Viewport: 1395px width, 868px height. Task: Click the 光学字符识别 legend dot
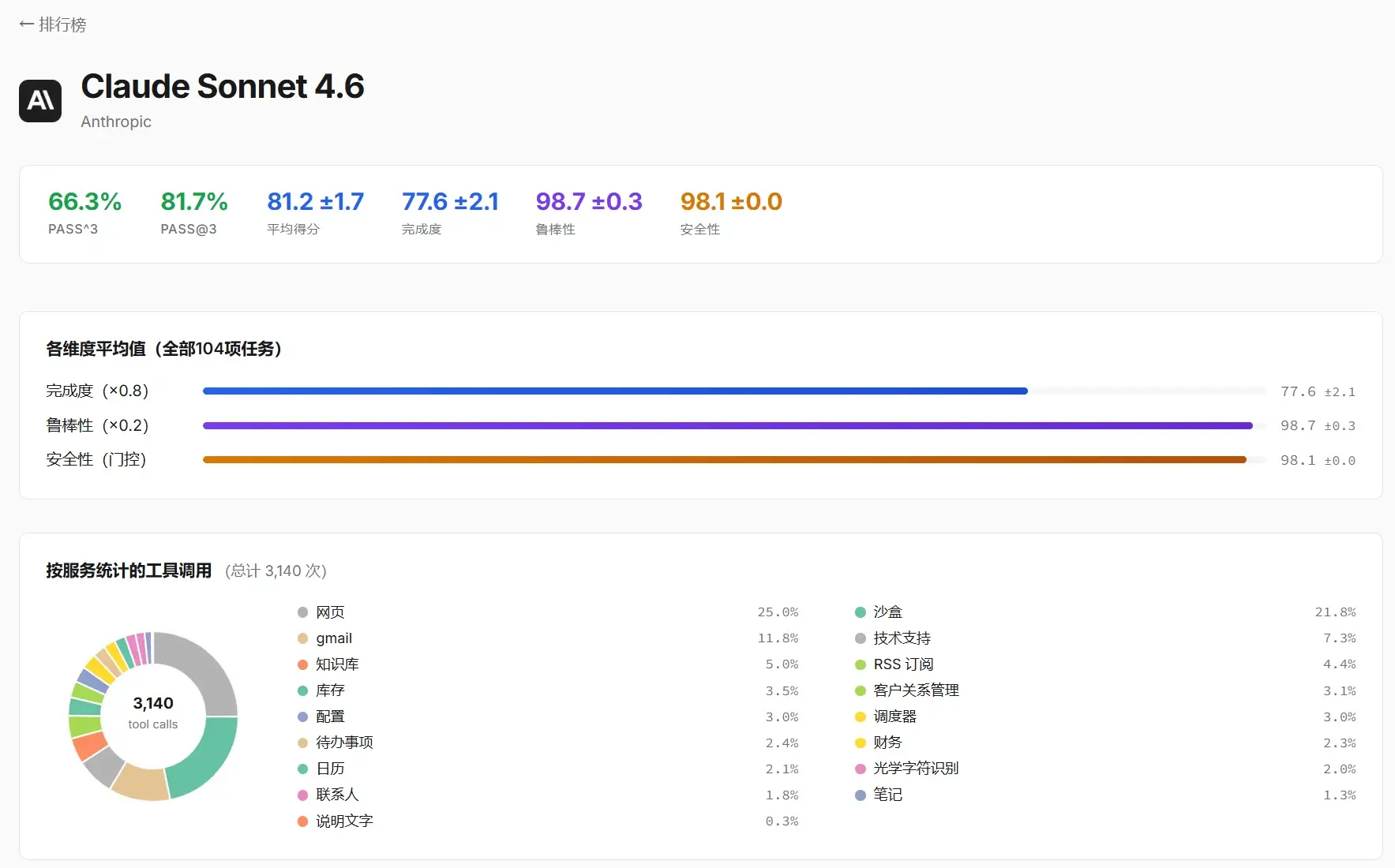point(861,769)
